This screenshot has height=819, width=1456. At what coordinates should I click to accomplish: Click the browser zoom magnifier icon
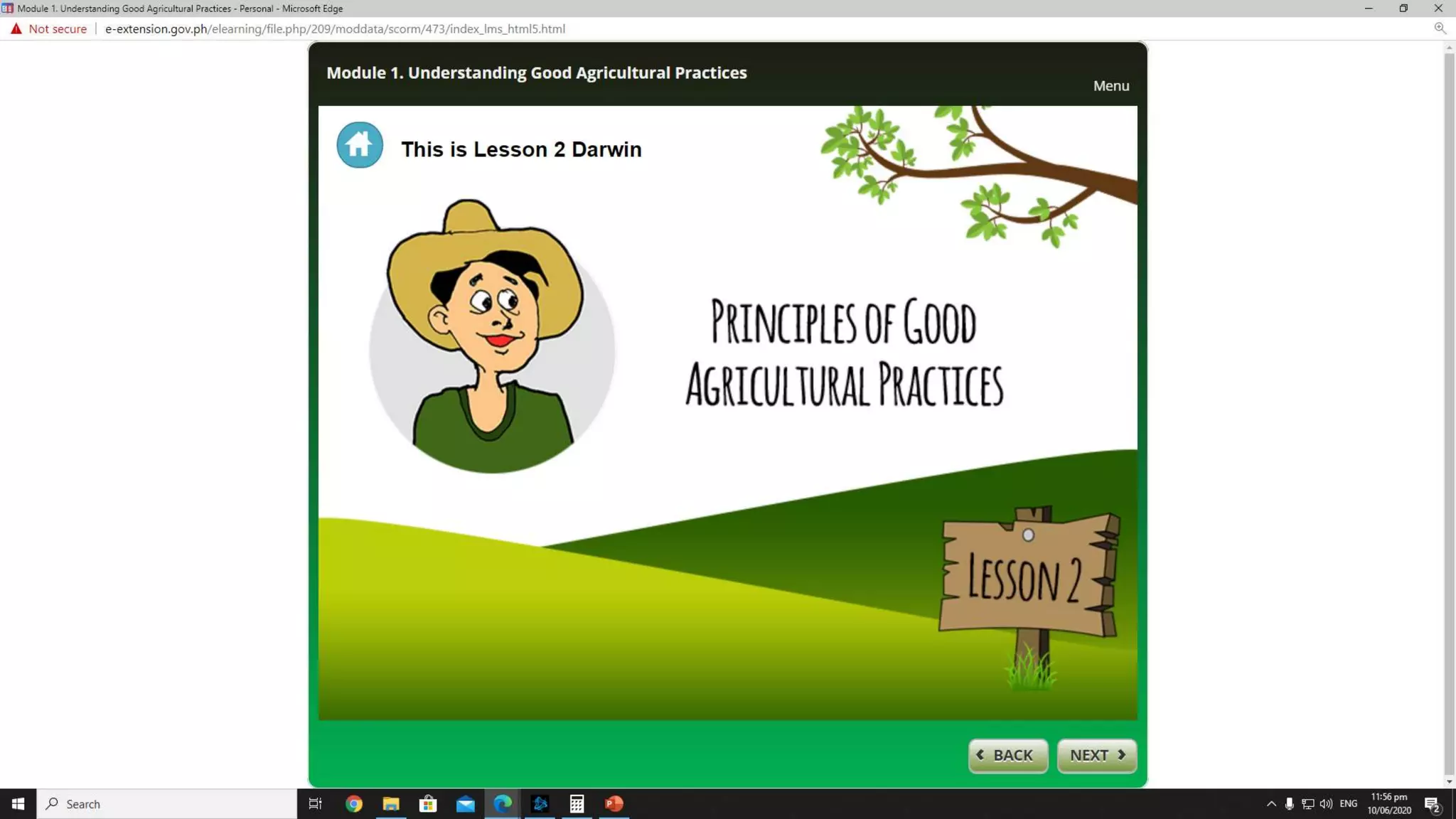pos(1440,28)
